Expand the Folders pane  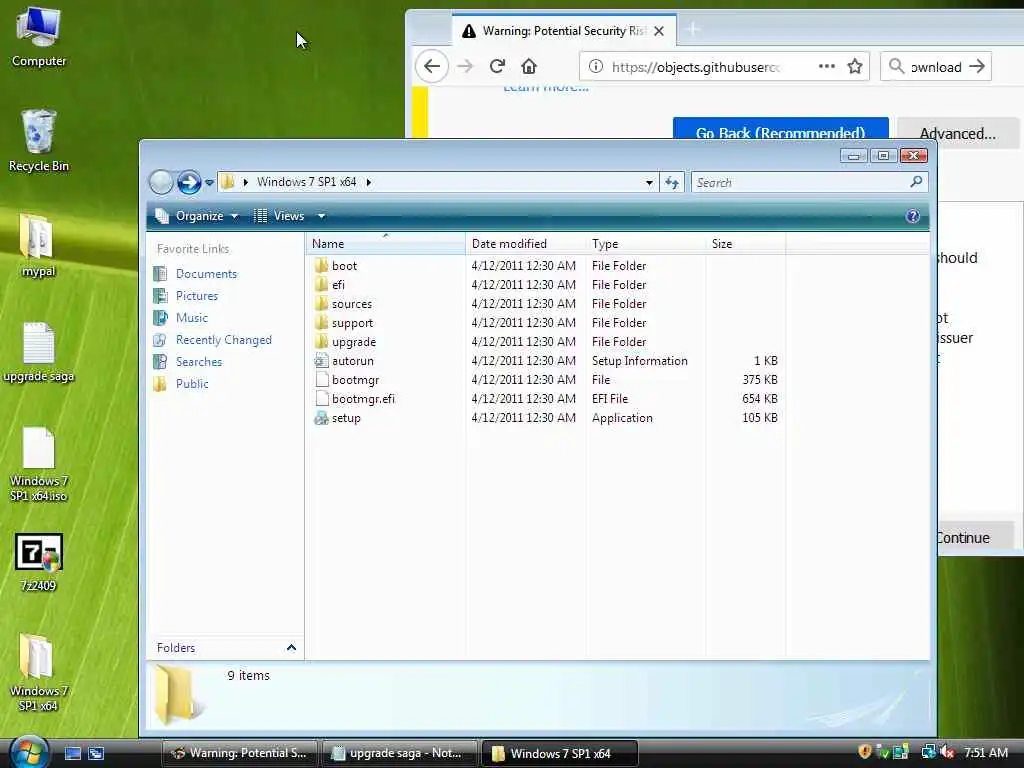point(291,647)
